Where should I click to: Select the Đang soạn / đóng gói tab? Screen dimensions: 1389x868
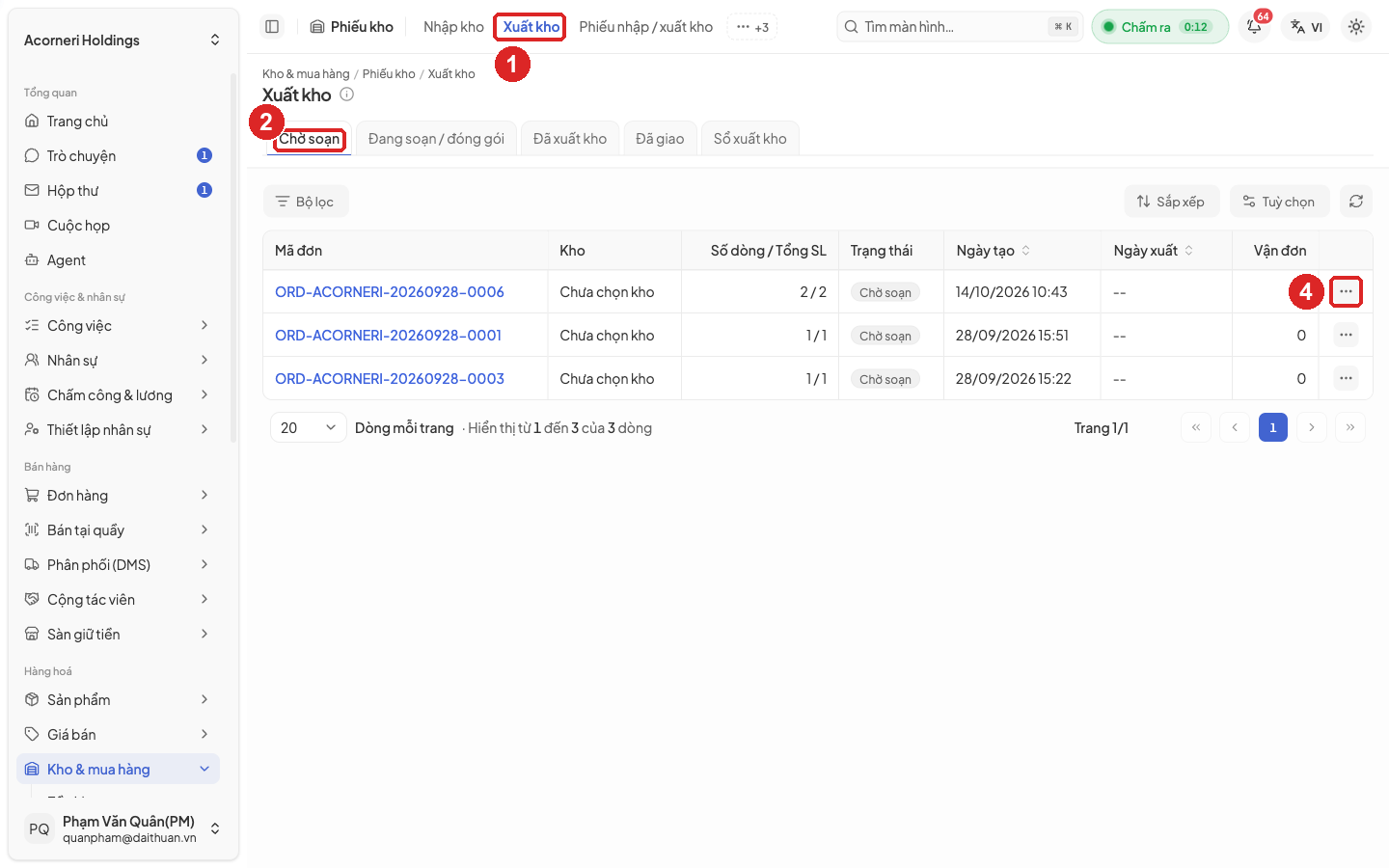point(436,139)
